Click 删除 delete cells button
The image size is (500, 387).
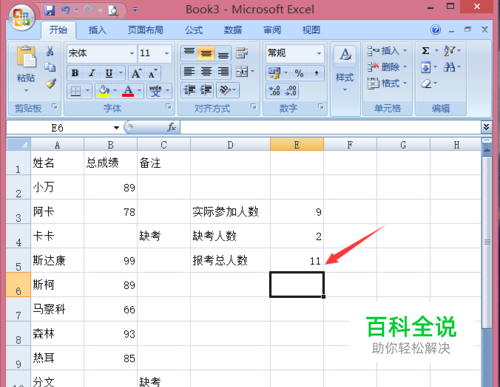tap(387, 67)
